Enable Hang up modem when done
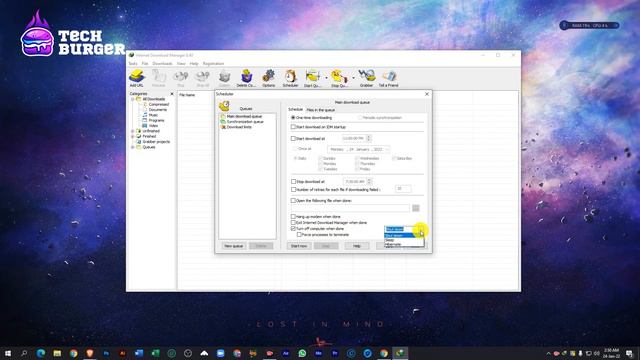Screen dimensions: 640x360 (293, 216)
